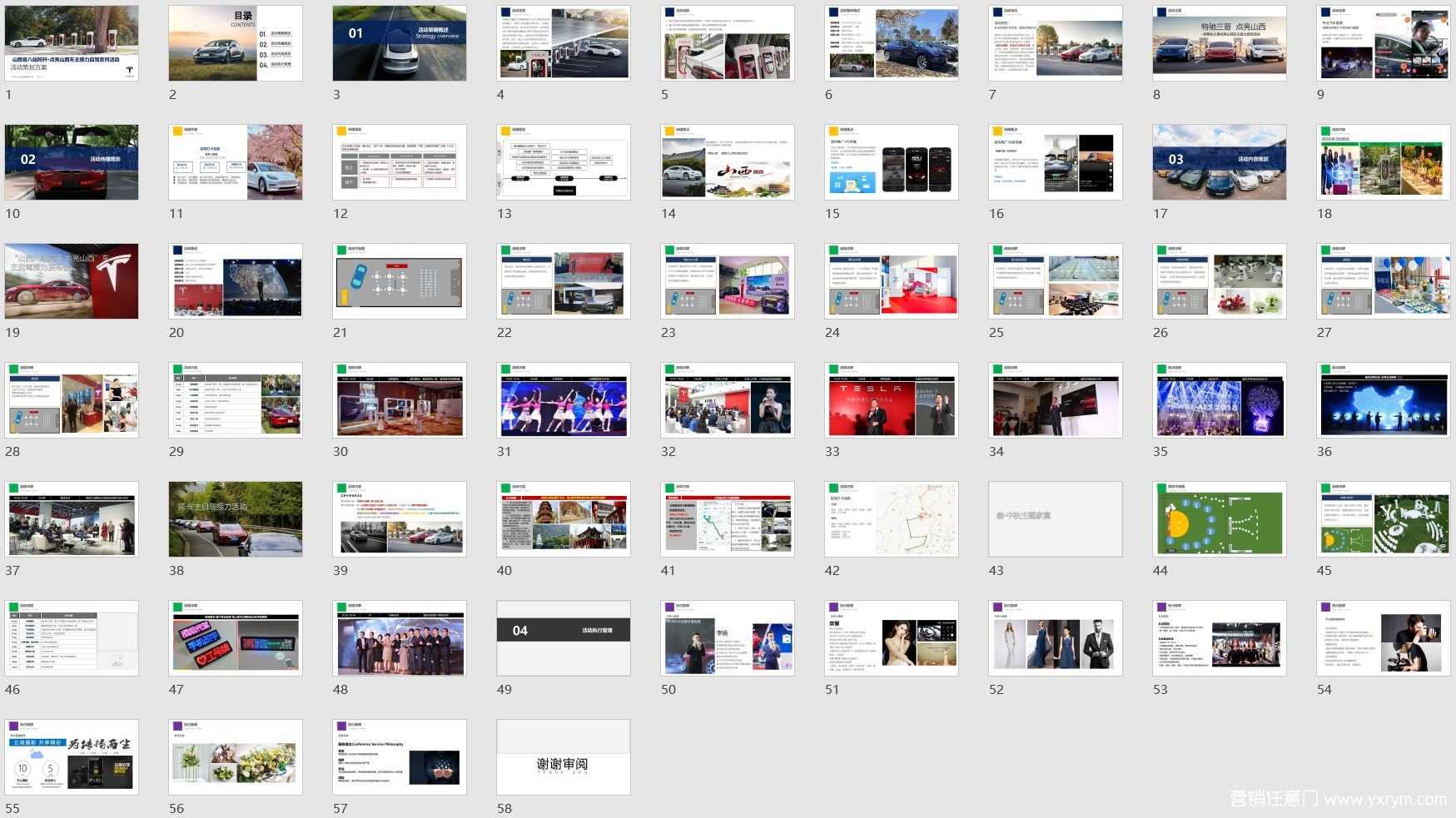The height and width of the screenshot is (818, 1456).
Task: Open slide 37 thumbnail
Action: [72, 519]
